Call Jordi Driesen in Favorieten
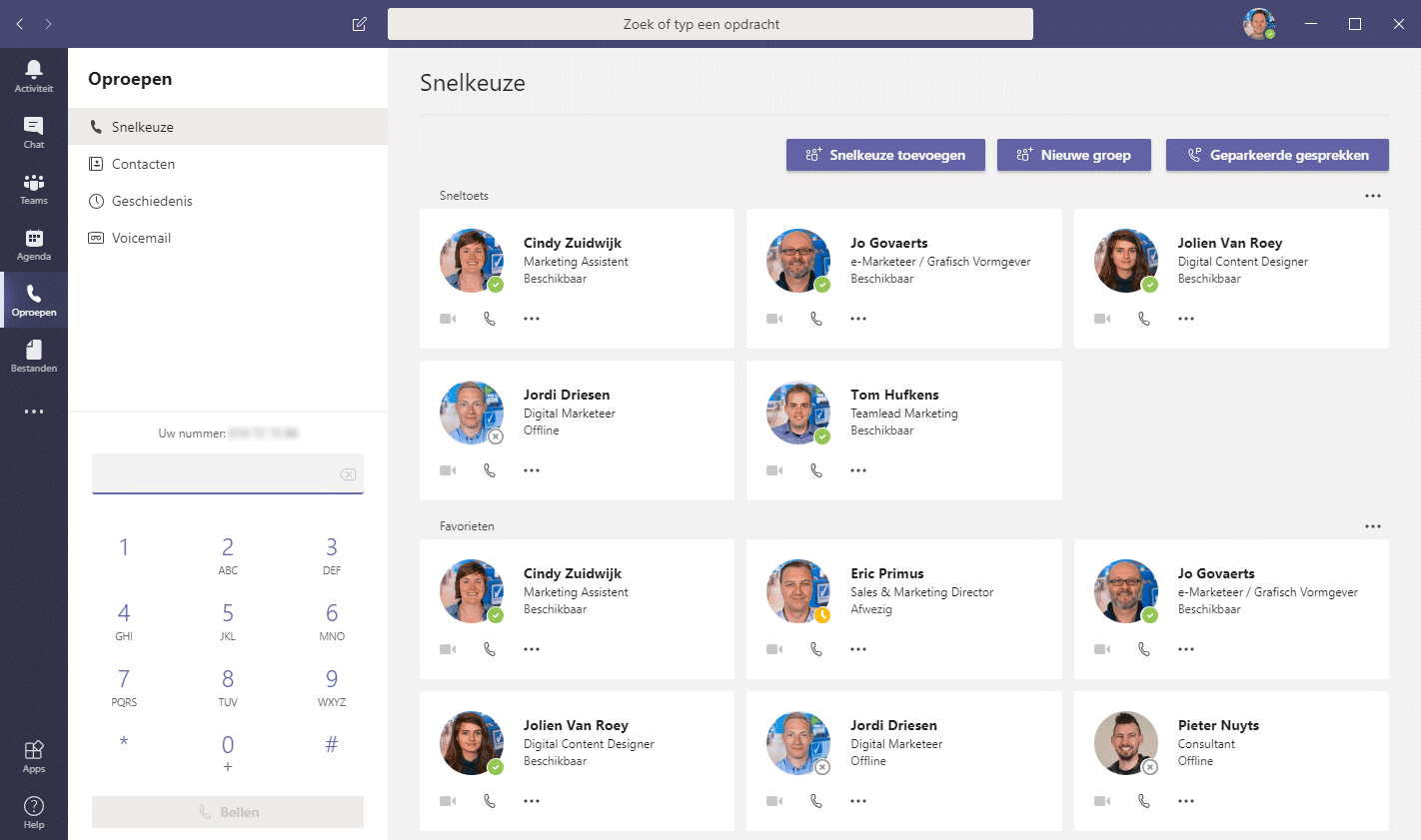The width and height of the screenshot is (1421, 840). point(816,801)
